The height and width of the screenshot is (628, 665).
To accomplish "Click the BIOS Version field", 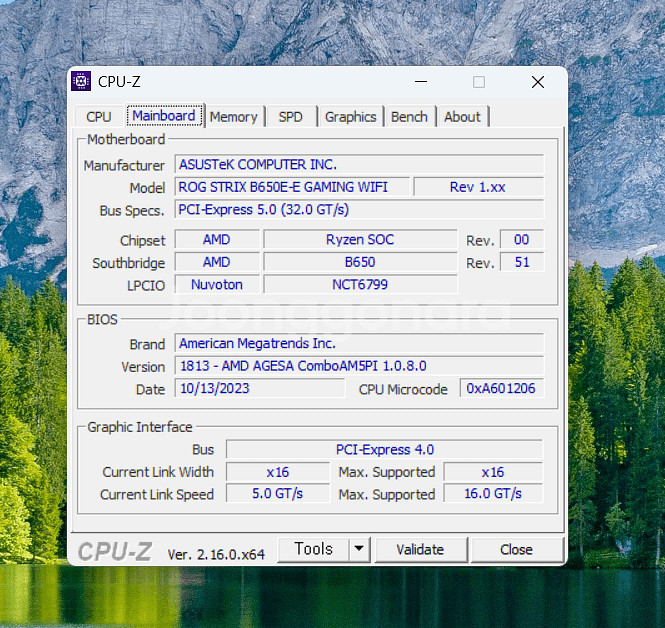I will pyautogui.click(x=359, y=366).
